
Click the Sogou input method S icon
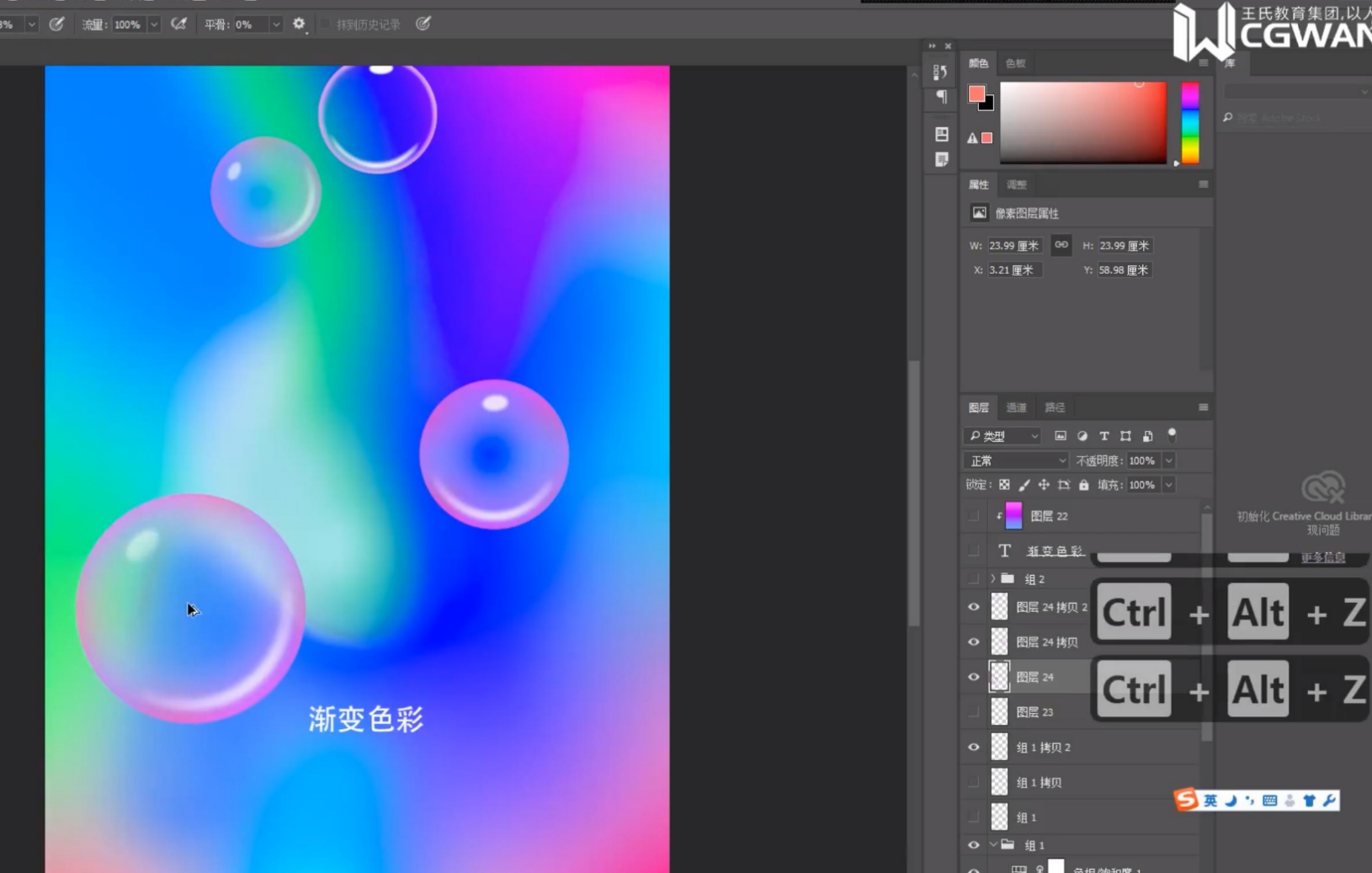pyautogui.click(x=1186, y=799)
